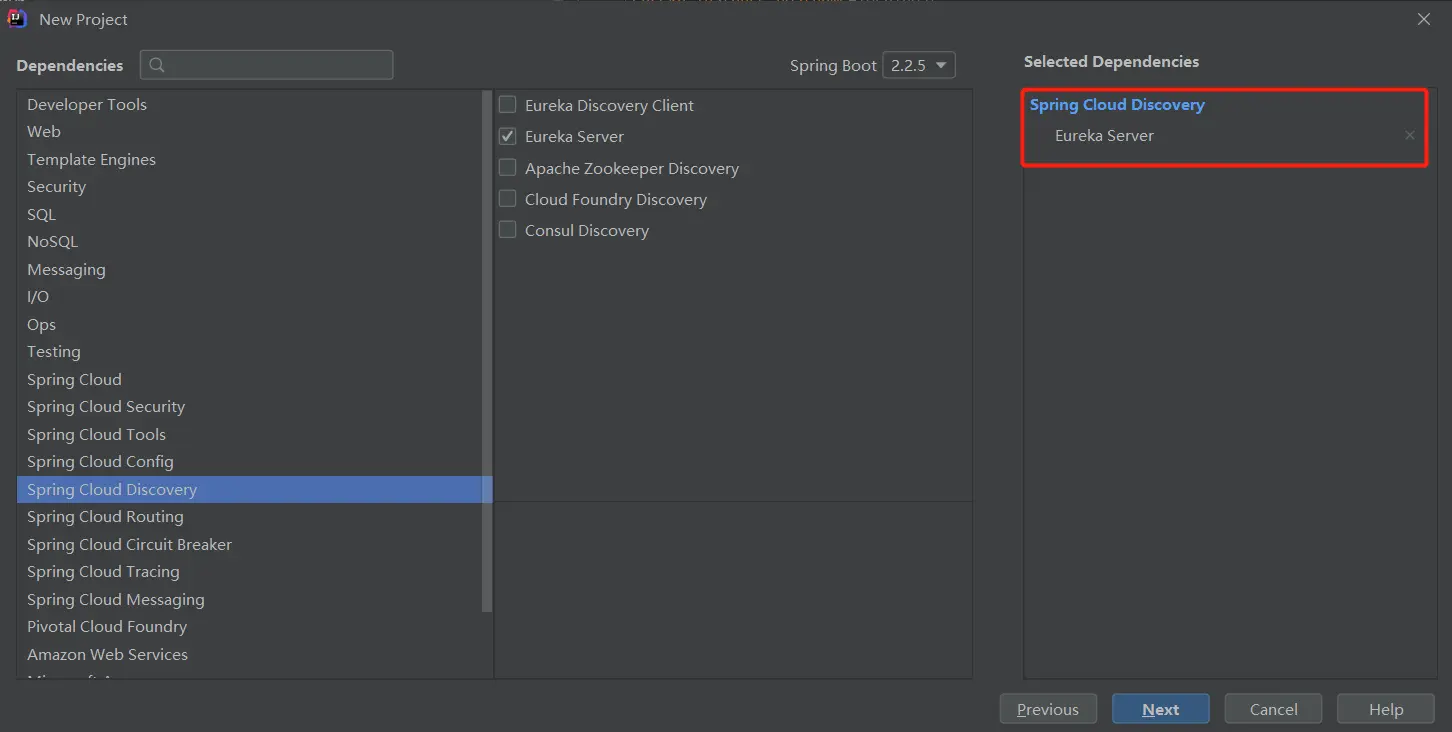Tick the Apache Zookeeper Discovery checkbox

click(508, 168)
